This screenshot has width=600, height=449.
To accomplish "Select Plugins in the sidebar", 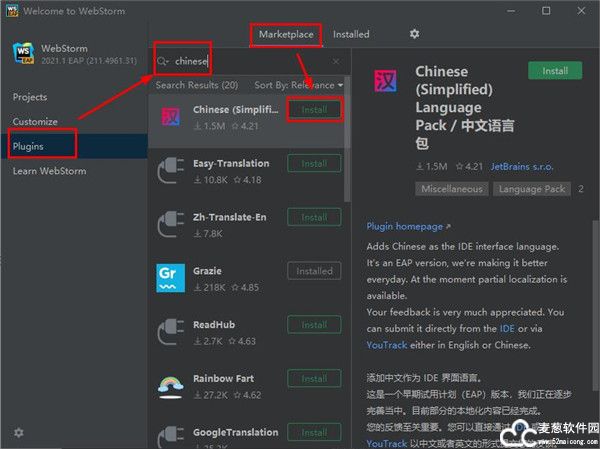I will [x=74, y=146].
